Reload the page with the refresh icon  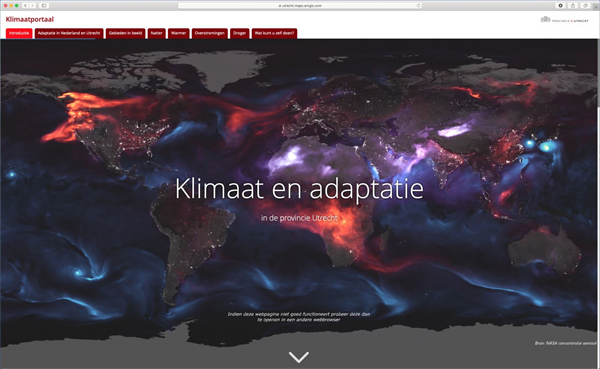(419, 5)
